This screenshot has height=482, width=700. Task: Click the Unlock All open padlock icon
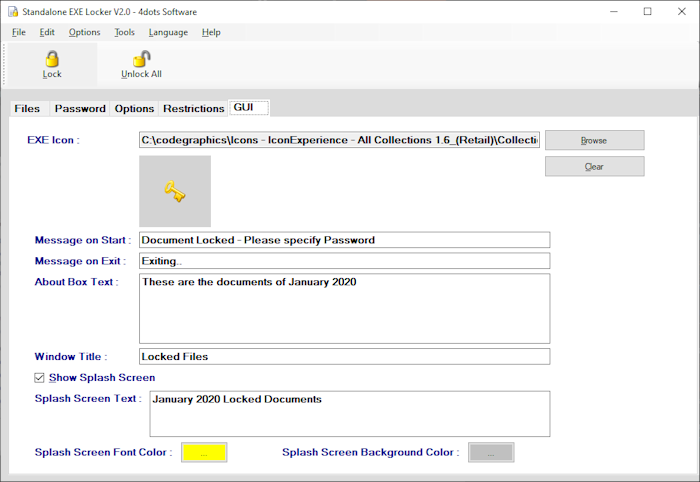coord(142,59)
